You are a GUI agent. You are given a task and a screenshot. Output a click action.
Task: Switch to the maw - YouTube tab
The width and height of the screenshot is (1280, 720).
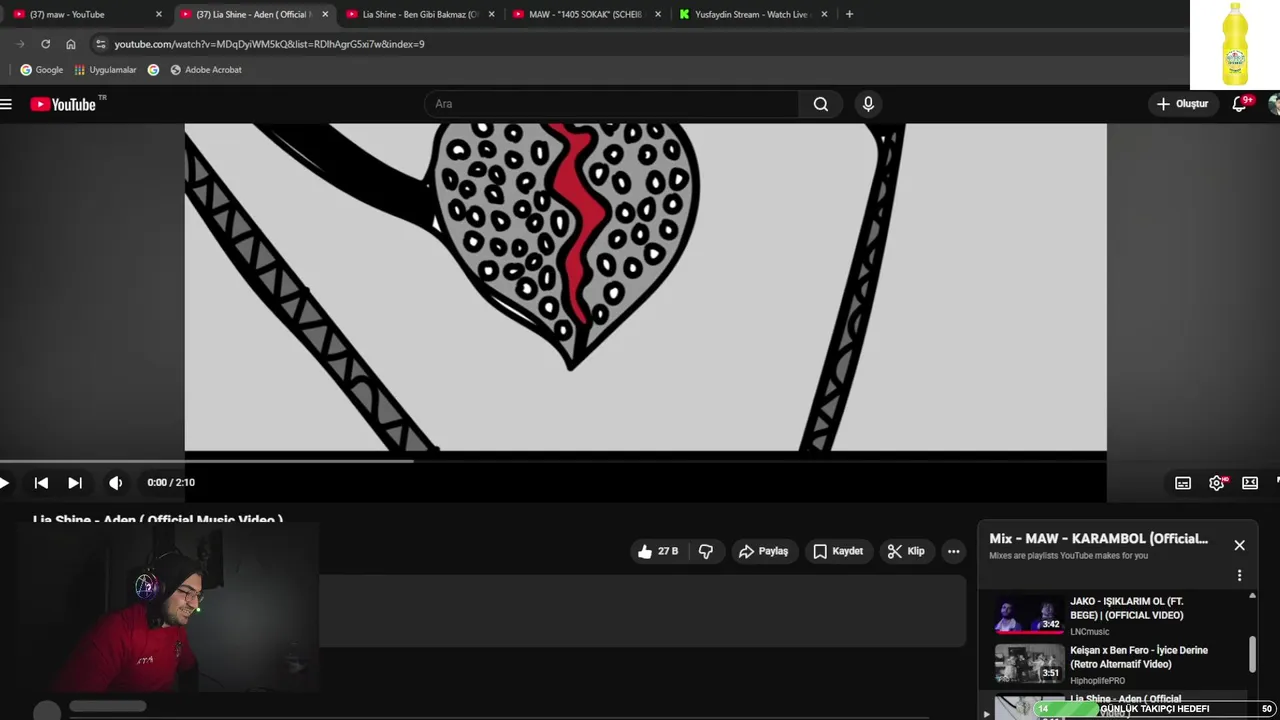pos(84,14)
